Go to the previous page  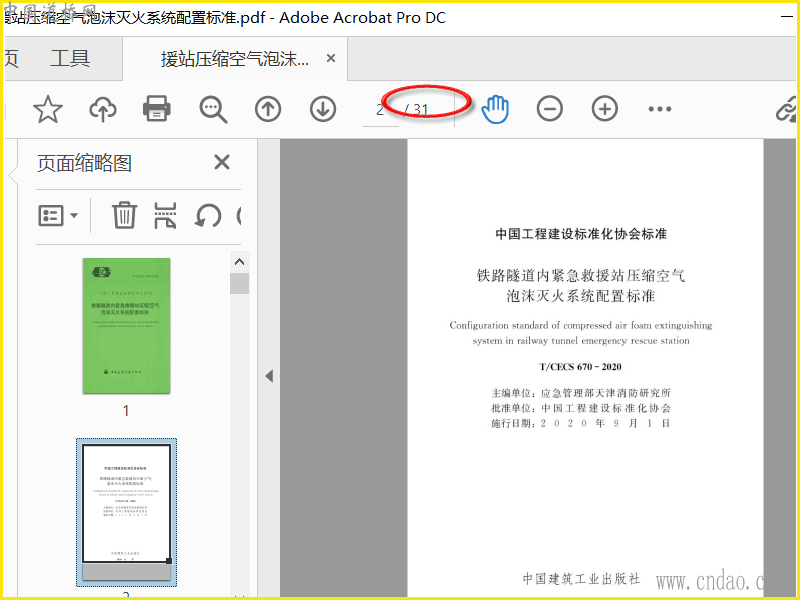tap(268, 109)
